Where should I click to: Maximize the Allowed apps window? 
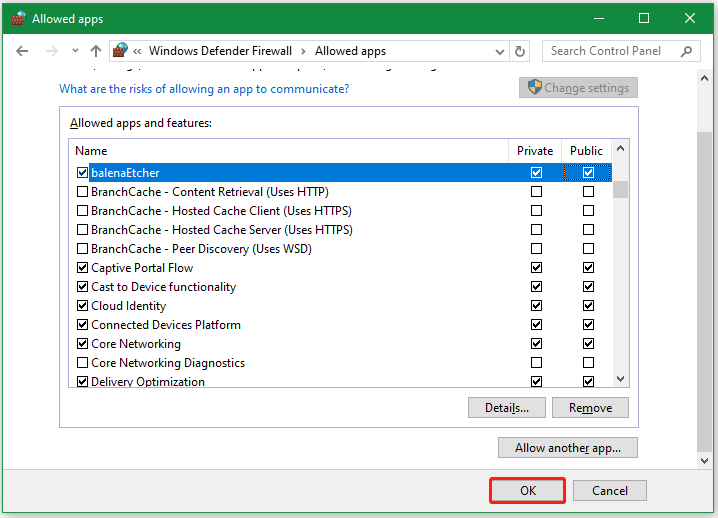point(644,18)
